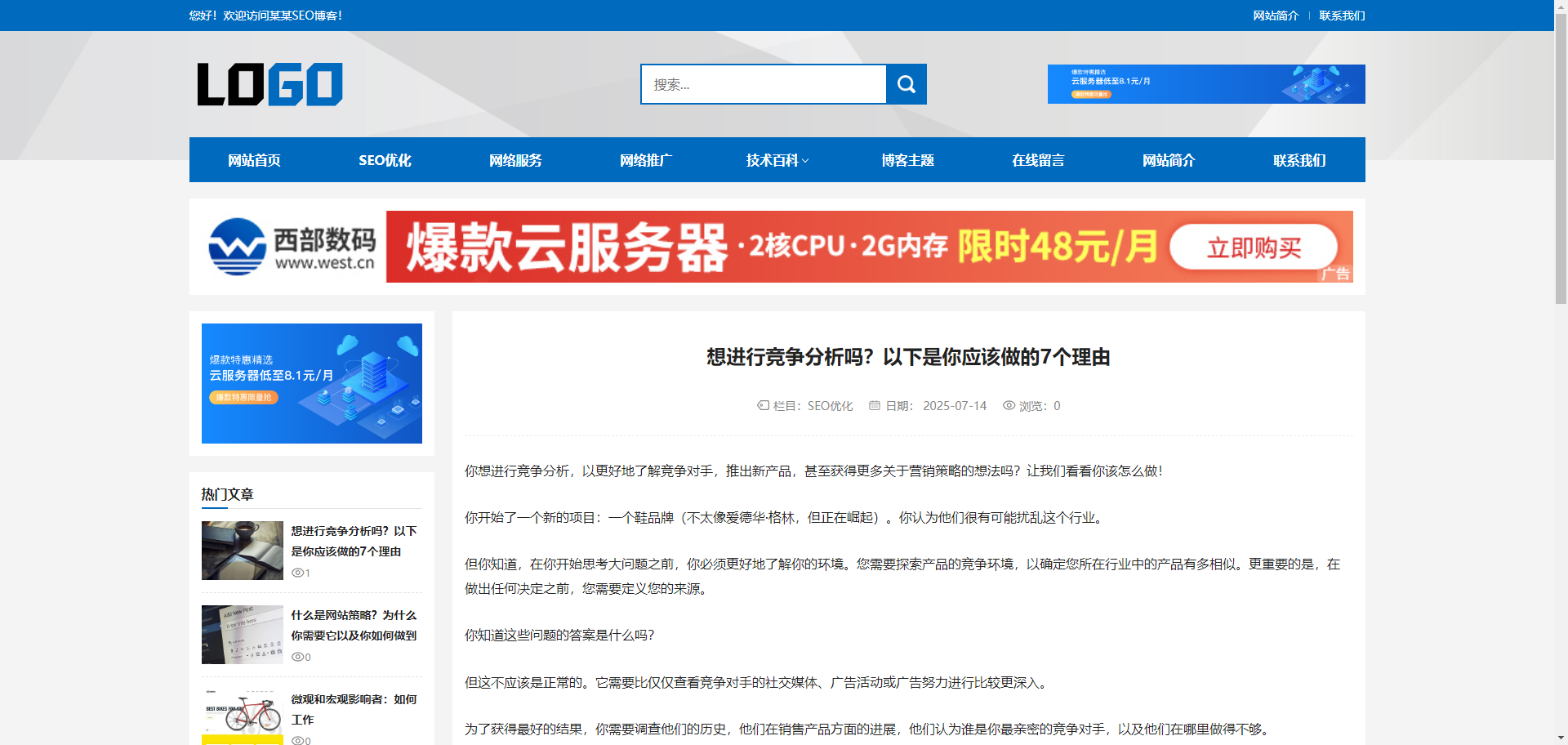1568x745 pixels.
Task: Open the 在线留言 nav item
Action: click(1038, 160)
